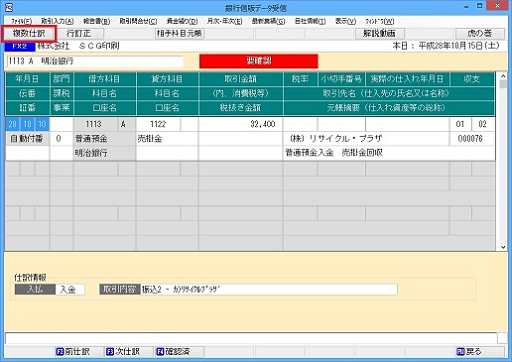Screen dimensions: 512x362
Task: Open the 取引入力(A) menu
Action: (57, 21)
